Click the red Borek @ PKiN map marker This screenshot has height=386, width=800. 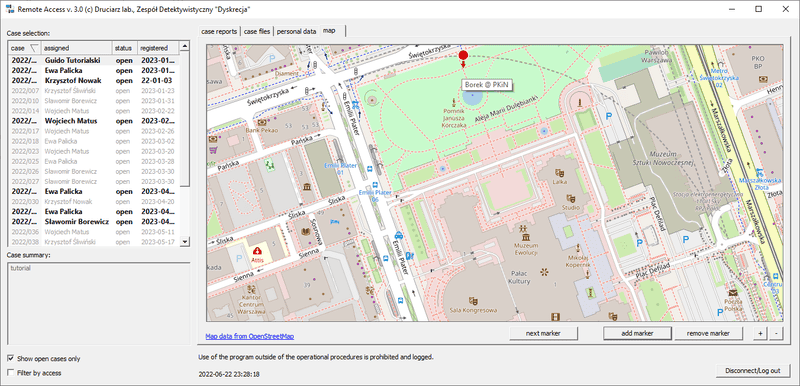click(x=463, y=55)
